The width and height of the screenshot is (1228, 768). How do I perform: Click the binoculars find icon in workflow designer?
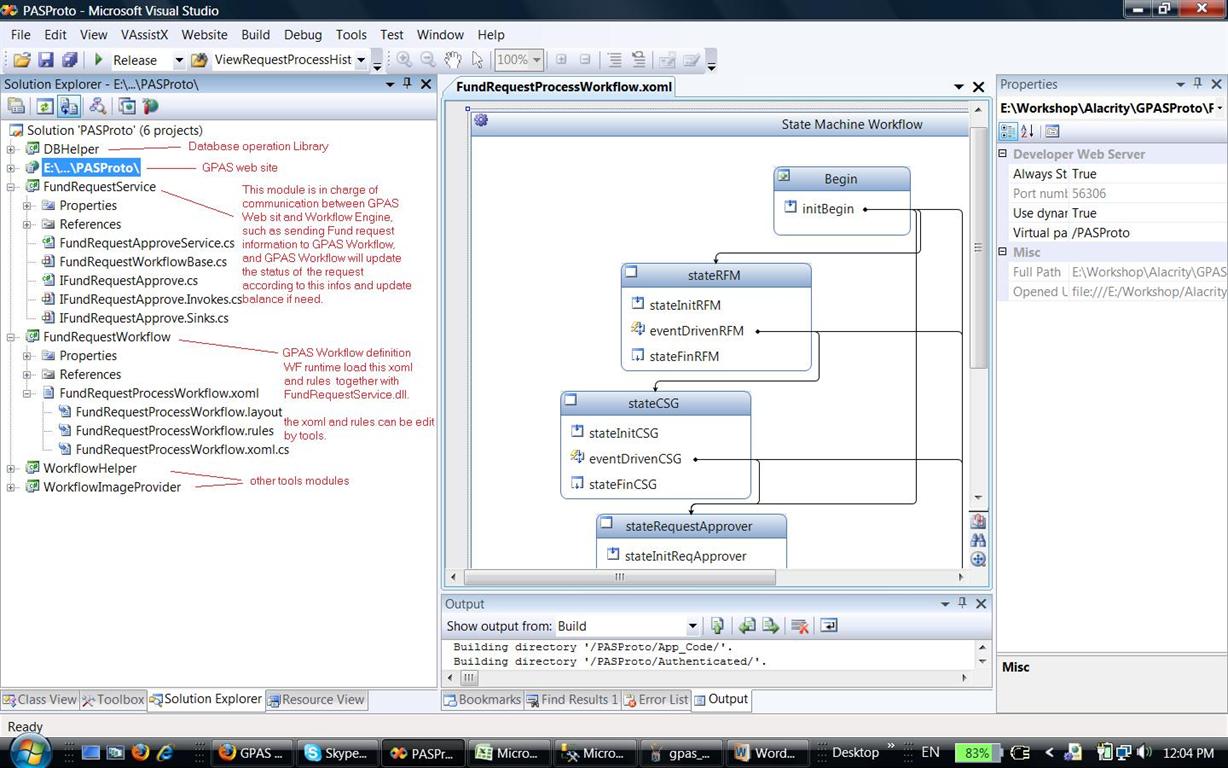(978, 540)
